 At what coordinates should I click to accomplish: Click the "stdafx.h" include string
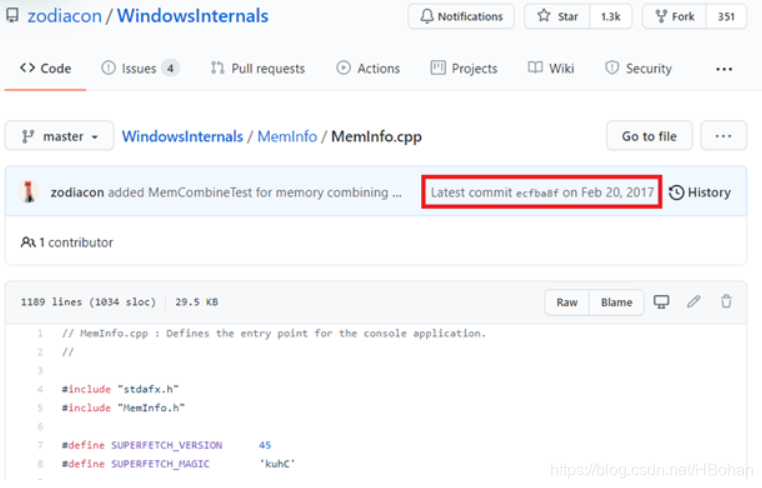click(148, 389)
